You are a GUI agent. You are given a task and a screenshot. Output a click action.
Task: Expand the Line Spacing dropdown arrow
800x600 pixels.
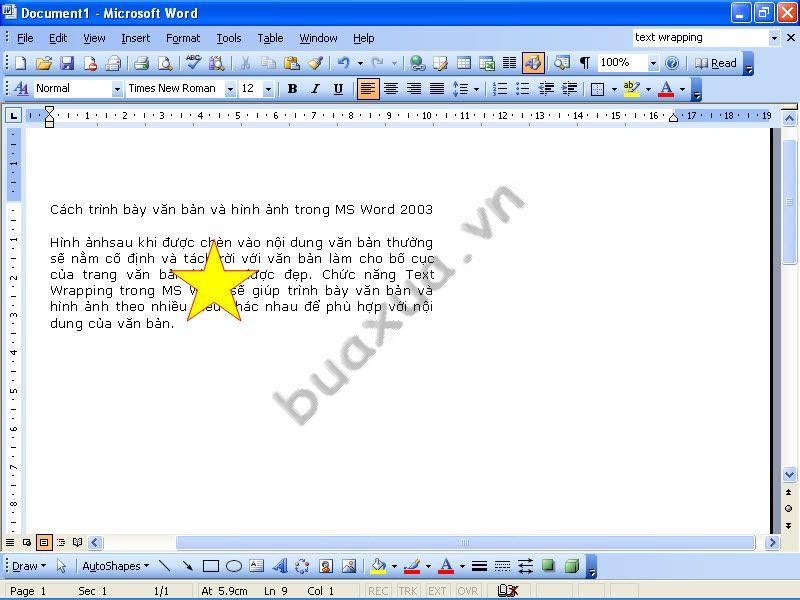click(x=477, y=89)
